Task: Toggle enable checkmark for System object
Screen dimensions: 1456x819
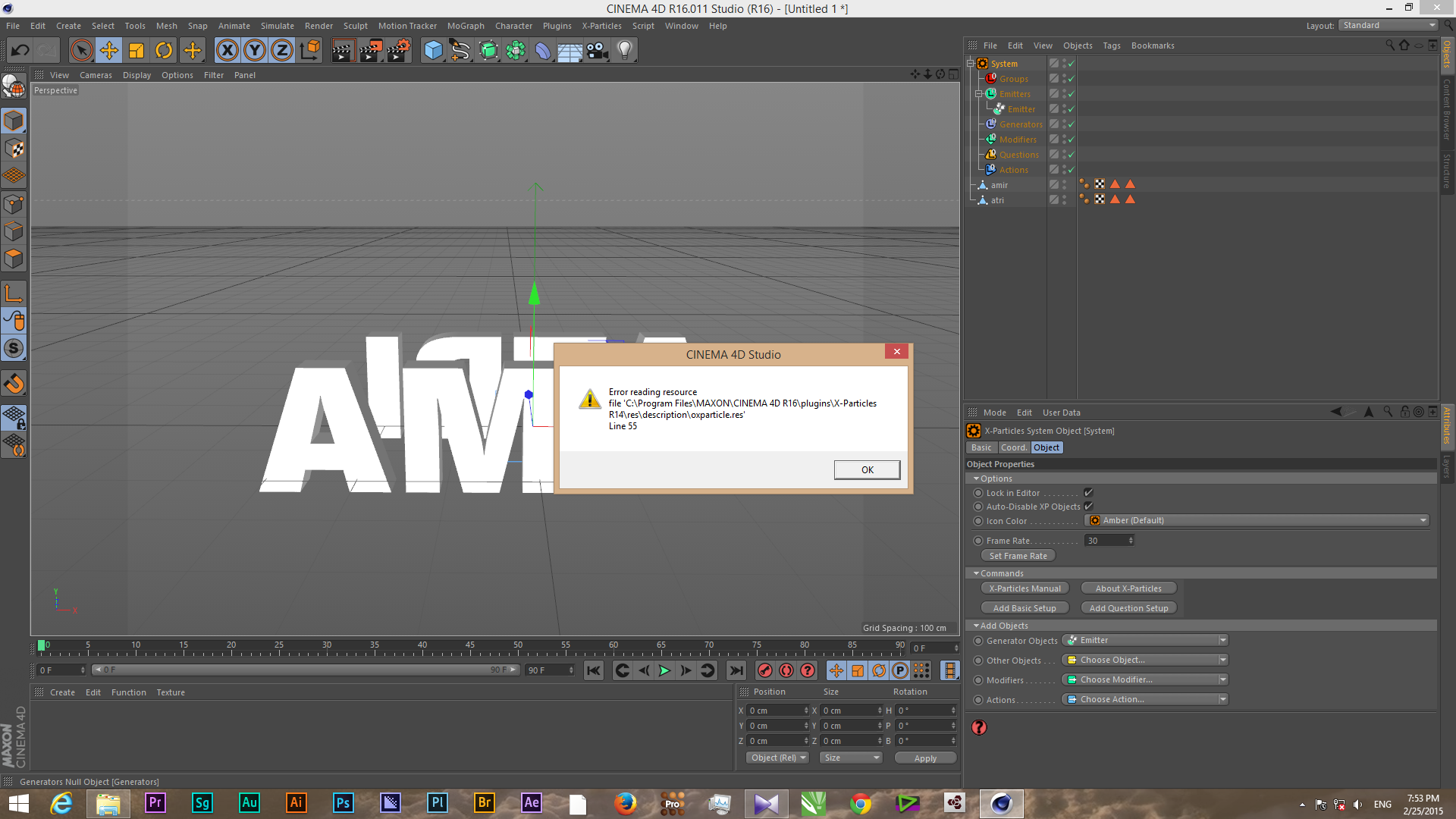Action: point(1071,64)
